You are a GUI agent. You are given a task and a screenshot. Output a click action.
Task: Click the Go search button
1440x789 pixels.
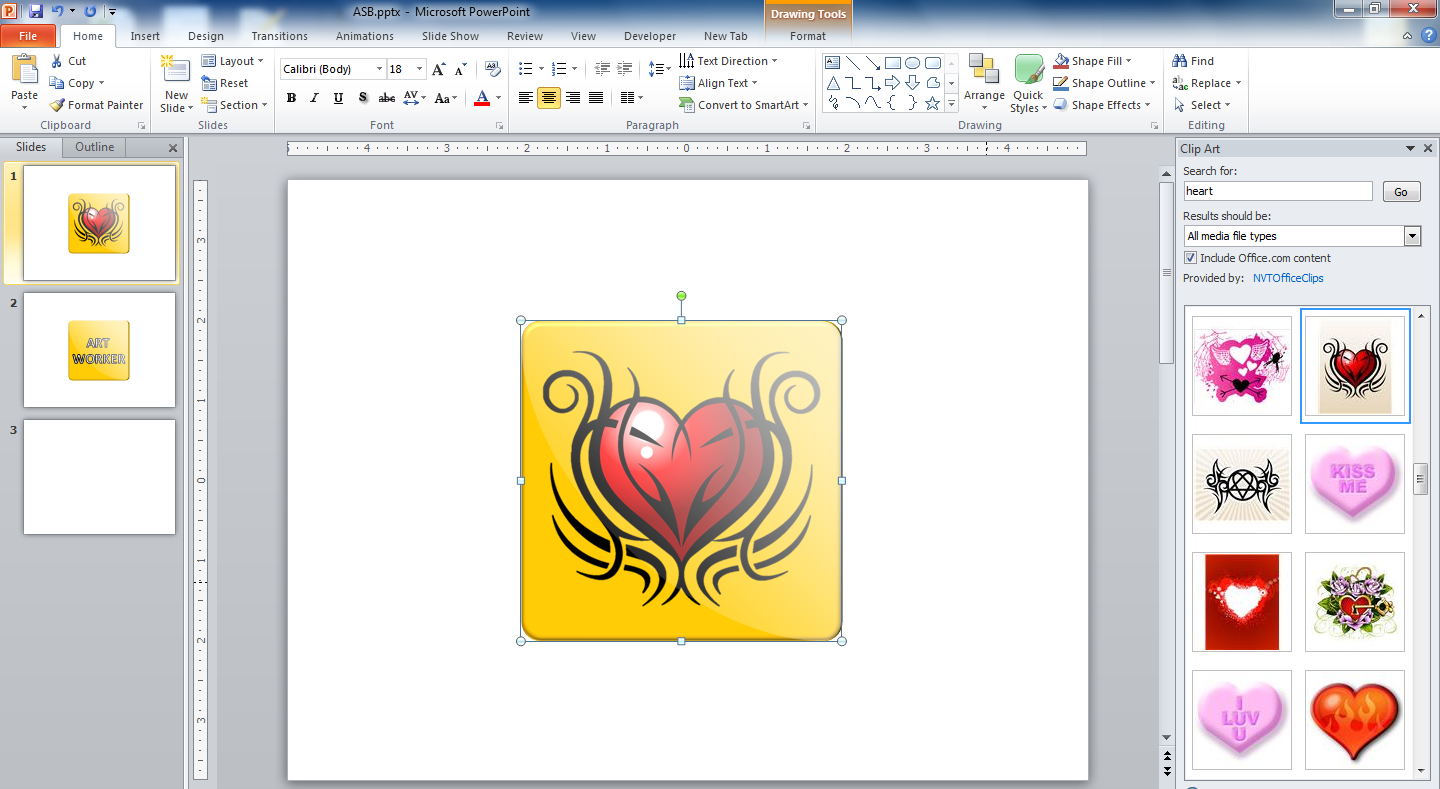(x=1401, y=192)
